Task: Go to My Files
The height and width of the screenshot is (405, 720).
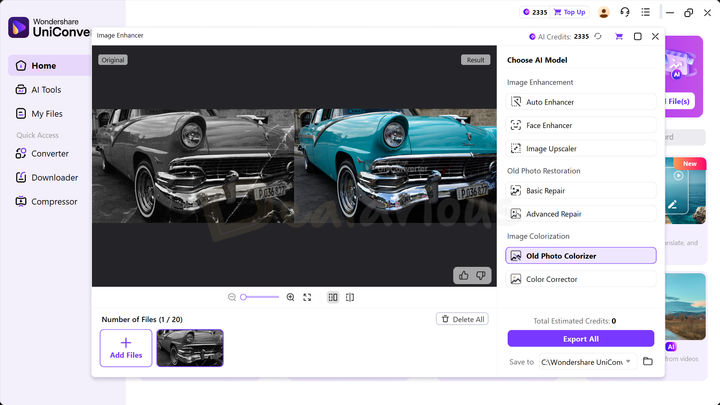Action: click(46, 113)
